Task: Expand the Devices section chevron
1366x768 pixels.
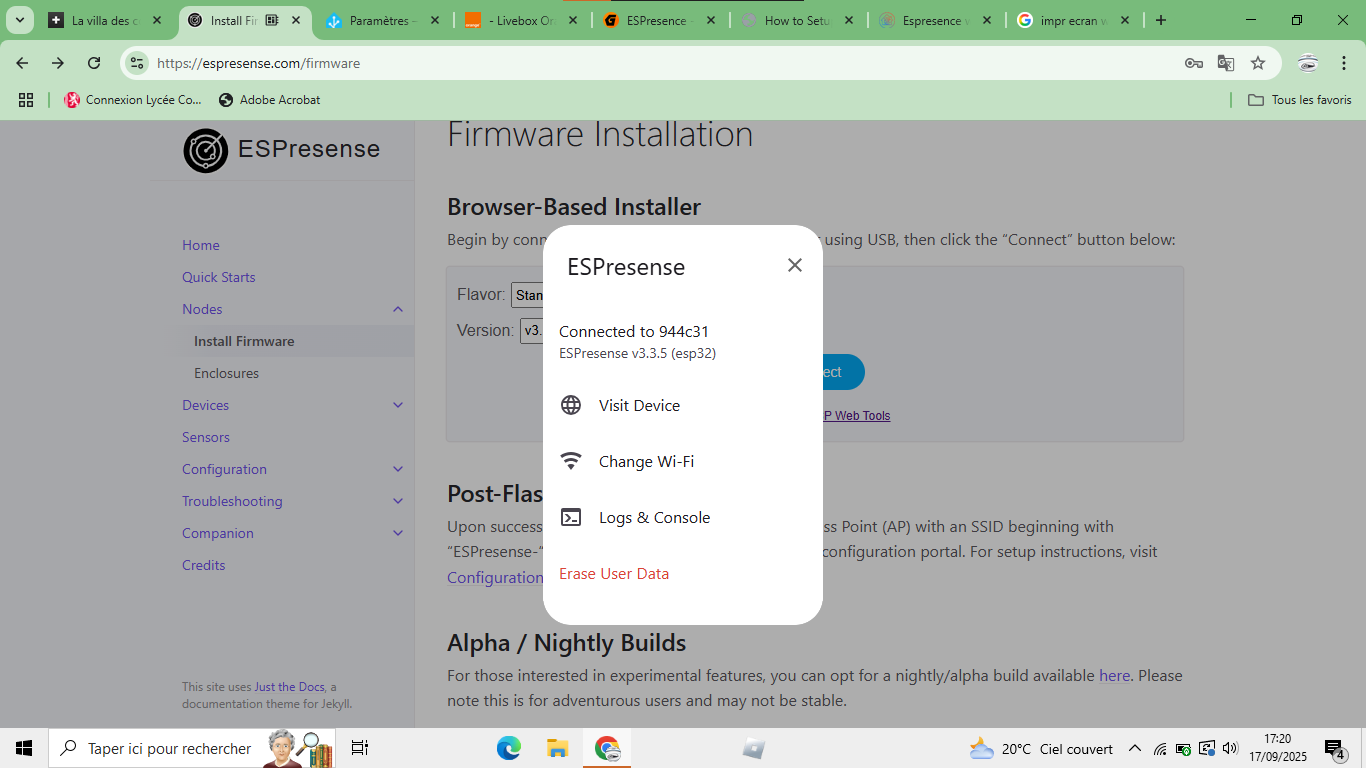Action: click(398, 405)
